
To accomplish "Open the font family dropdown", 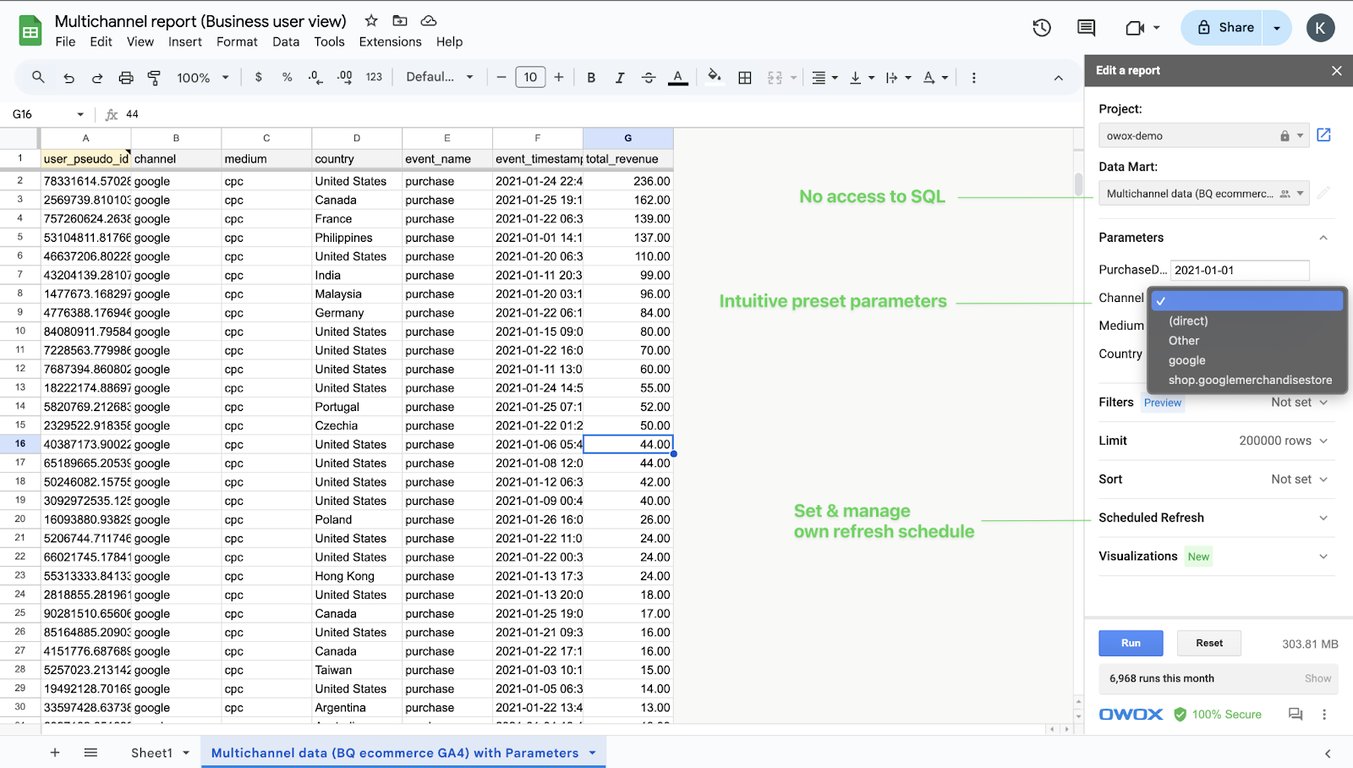I will coord(440,77).
